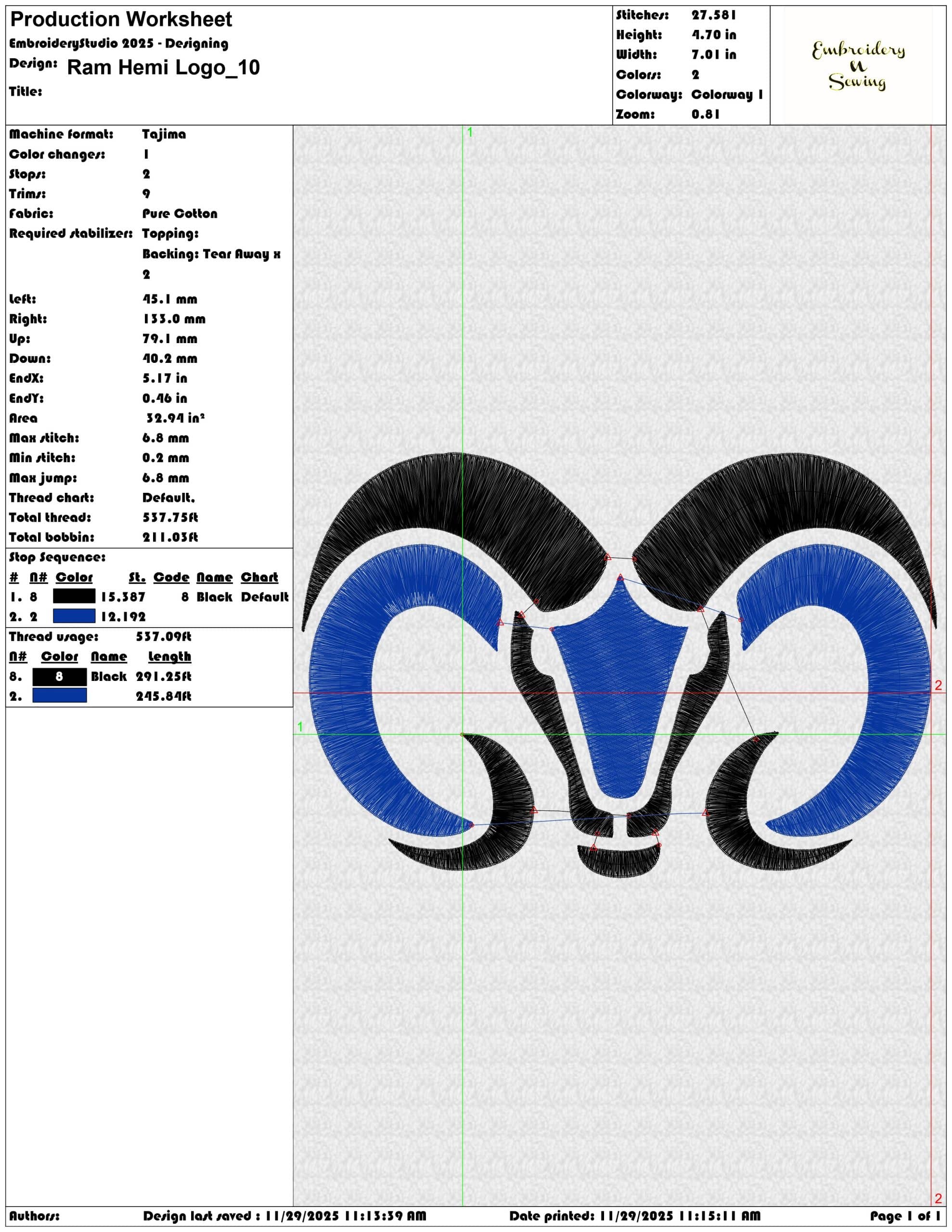
Task: Click the design name 'Ram Hemi Logo_10'
Action: point(163,68)
